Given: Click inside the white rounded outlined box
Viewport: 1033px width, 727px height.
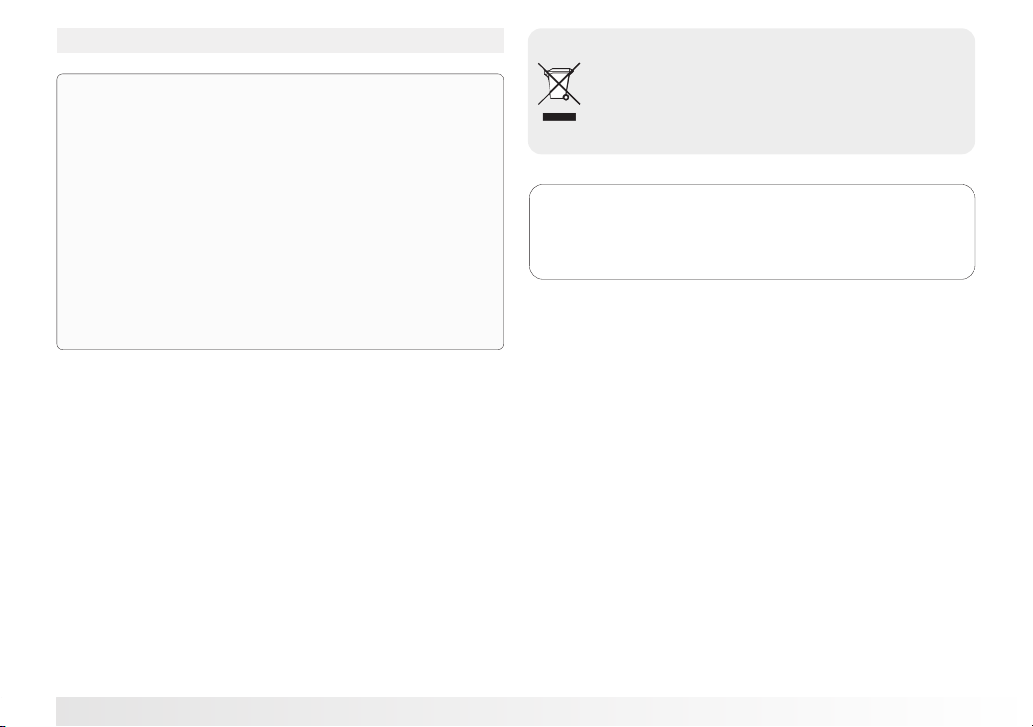Looking at the screenshot, I should [x=752, y=232].
